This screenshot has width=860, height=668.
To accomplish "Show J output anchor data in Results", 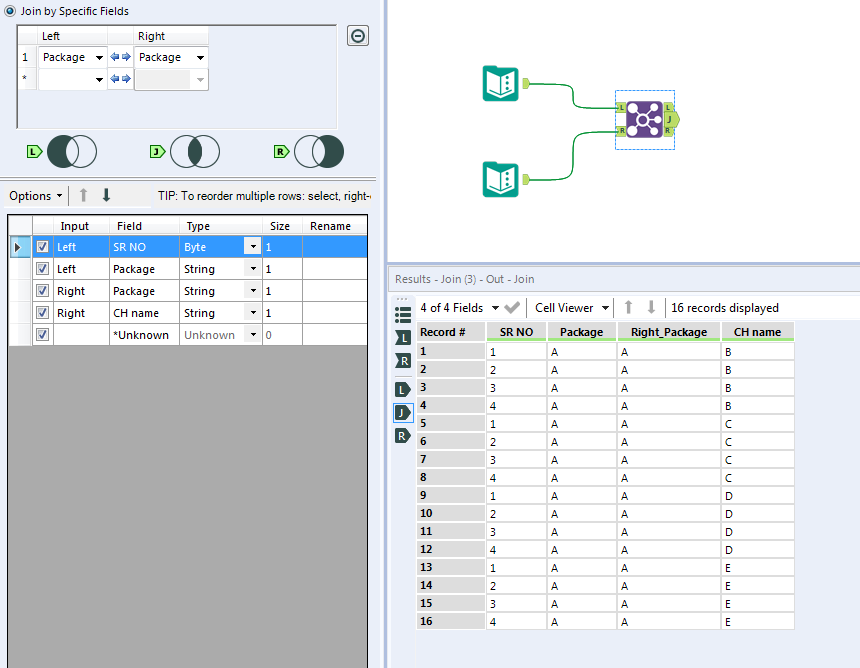I will [x=403, y=413].
